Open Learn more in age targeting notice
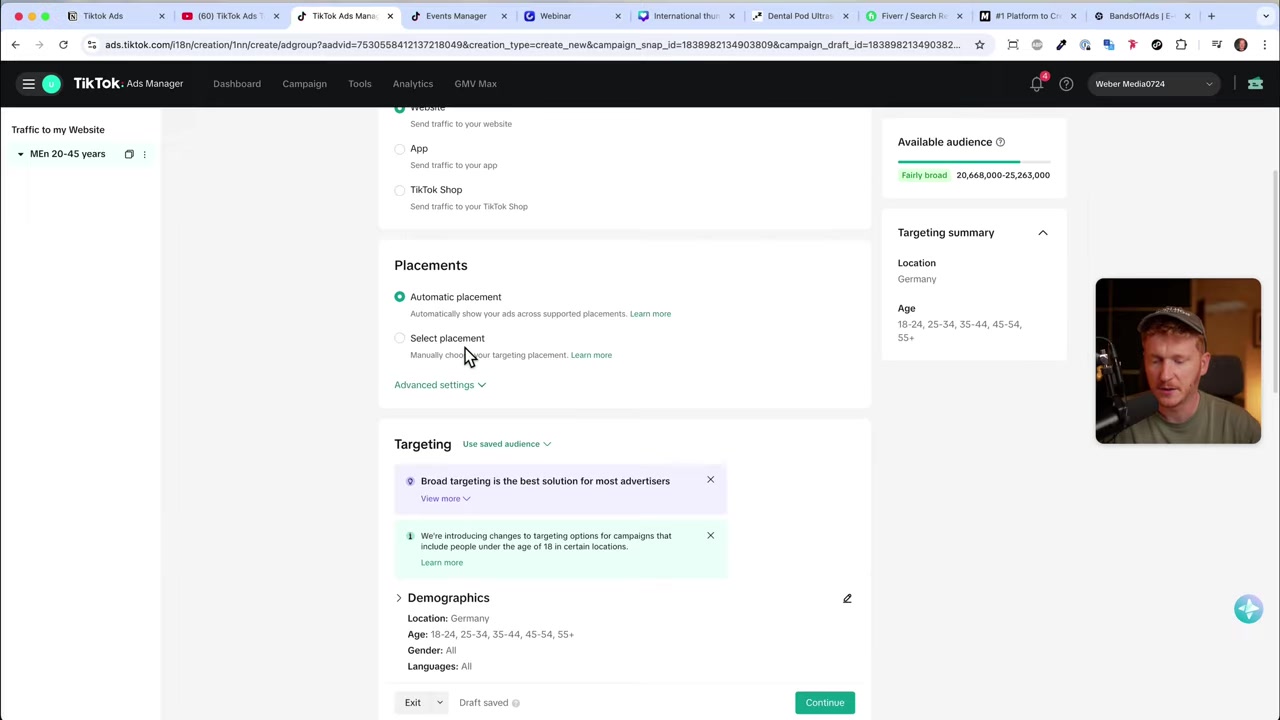The height and width of the screenshot is (720, 1280). pyautogui.click(x=442, y=563)
